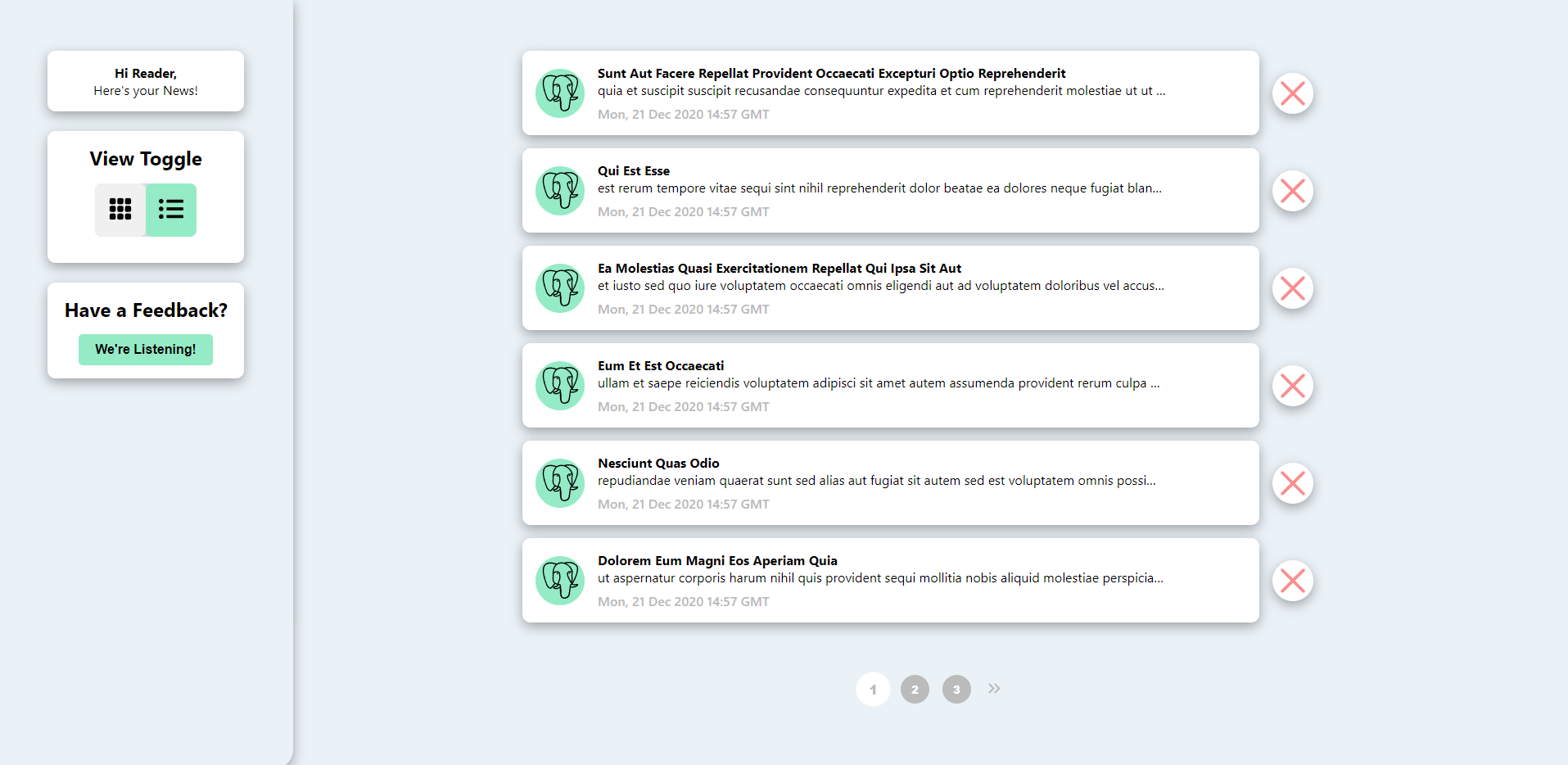Dismiss the 'Qui Est Esse' article
1568x765 pixels.
[1293, 191]
